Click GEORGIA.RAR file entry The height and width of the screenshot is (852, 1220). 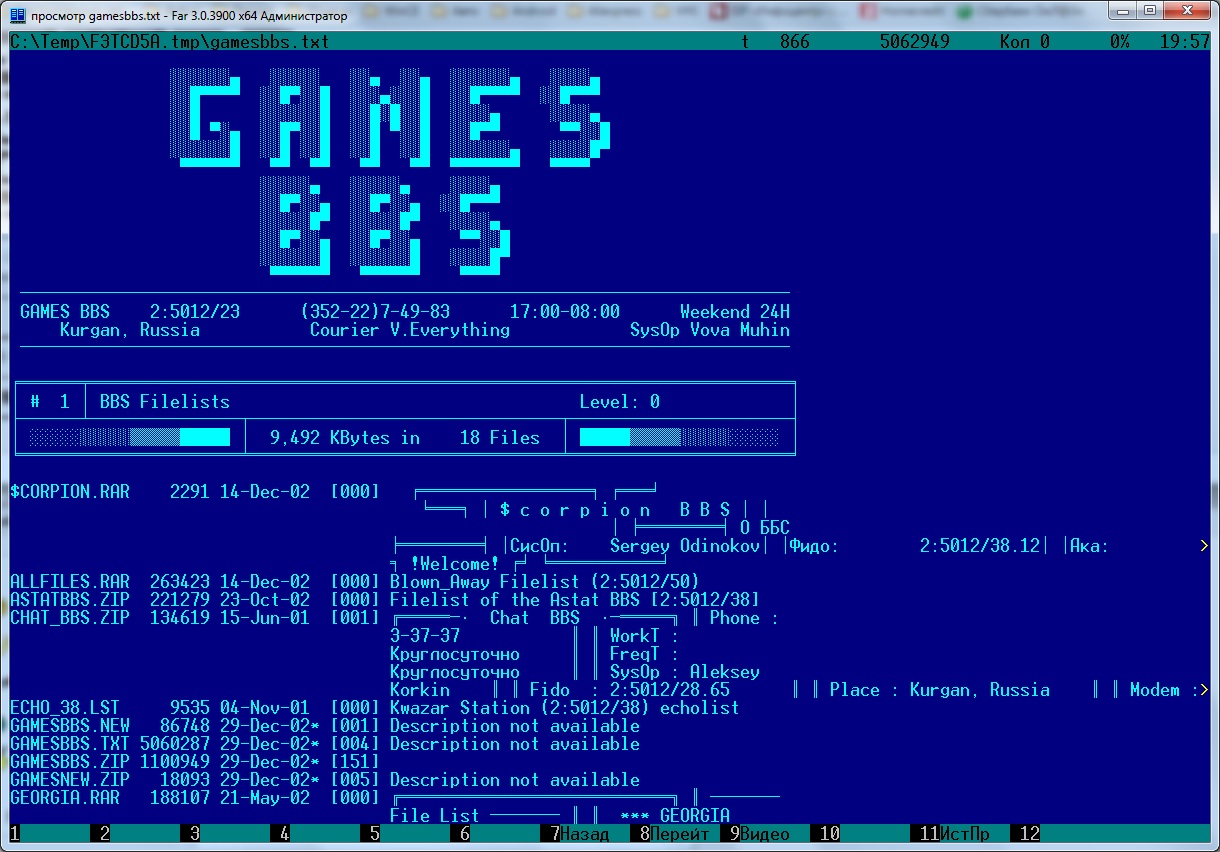coord(65,798)
